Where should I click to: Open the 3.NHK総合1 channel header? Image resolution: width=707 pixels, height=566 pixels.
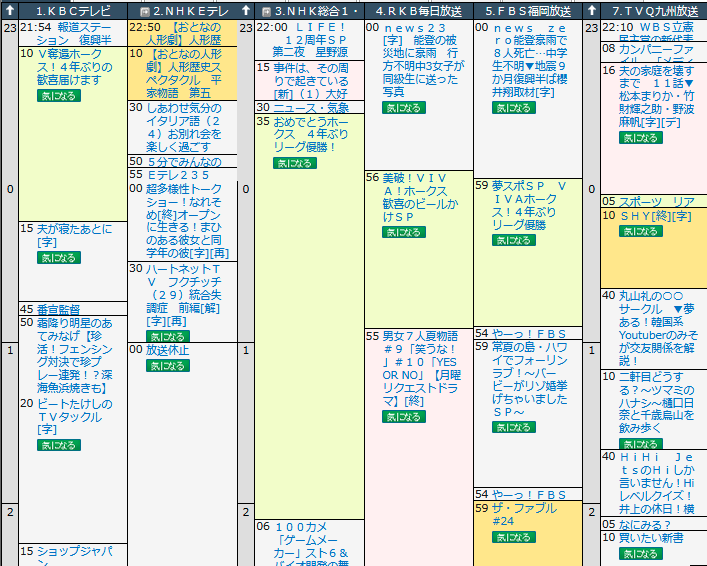(316, 11)
